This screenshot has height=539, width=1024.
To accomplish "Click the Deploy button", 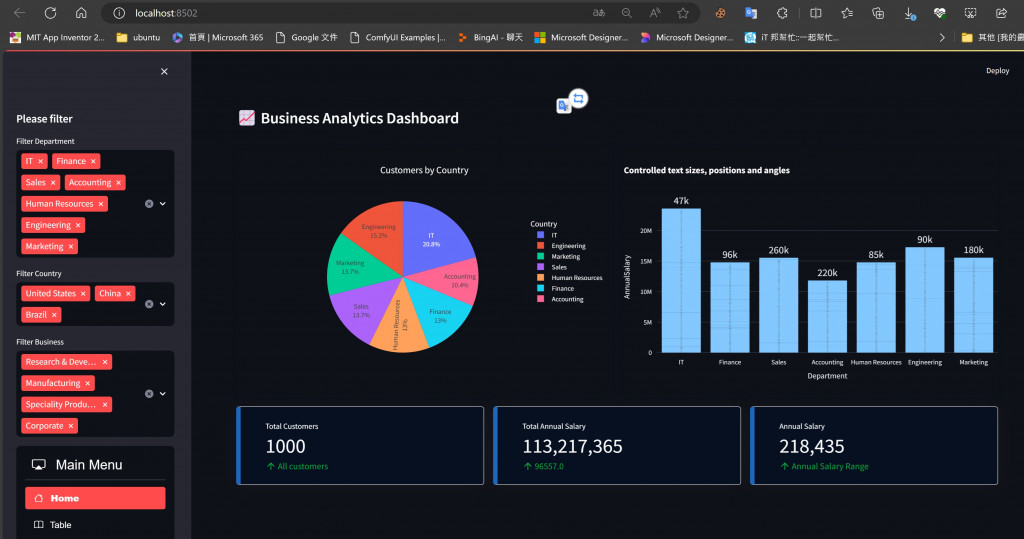I will (997, 71).
